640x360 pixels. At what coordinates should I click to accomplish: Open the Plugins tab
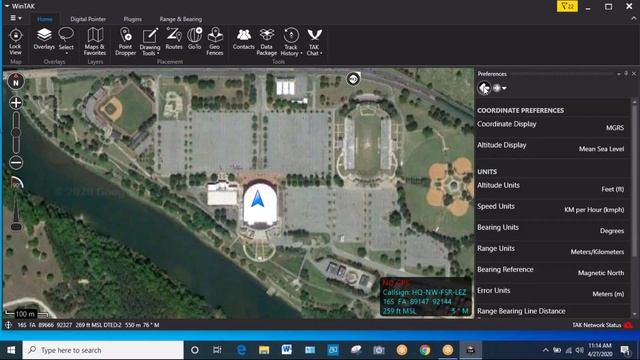133,19
